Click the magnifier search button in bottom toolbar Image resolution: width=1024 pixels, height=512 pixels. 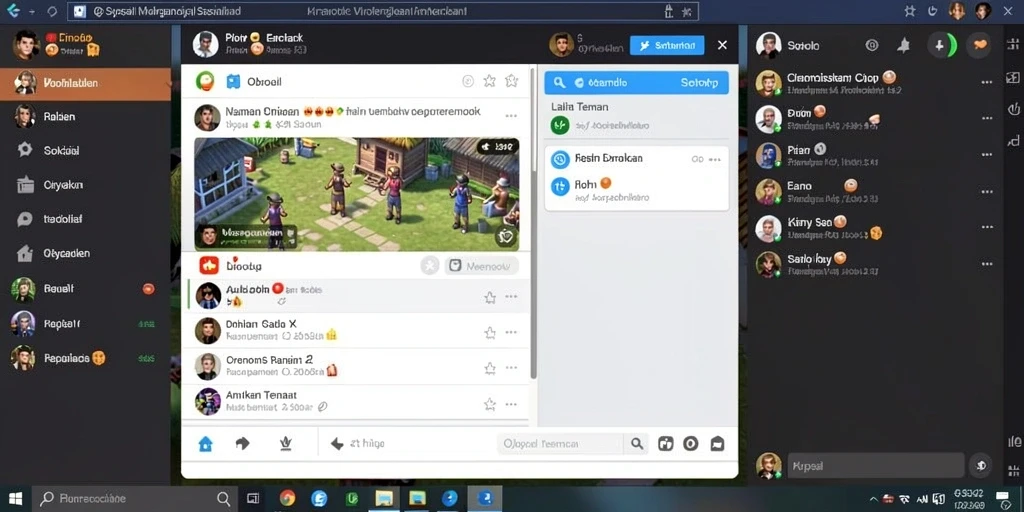point(637,444)
